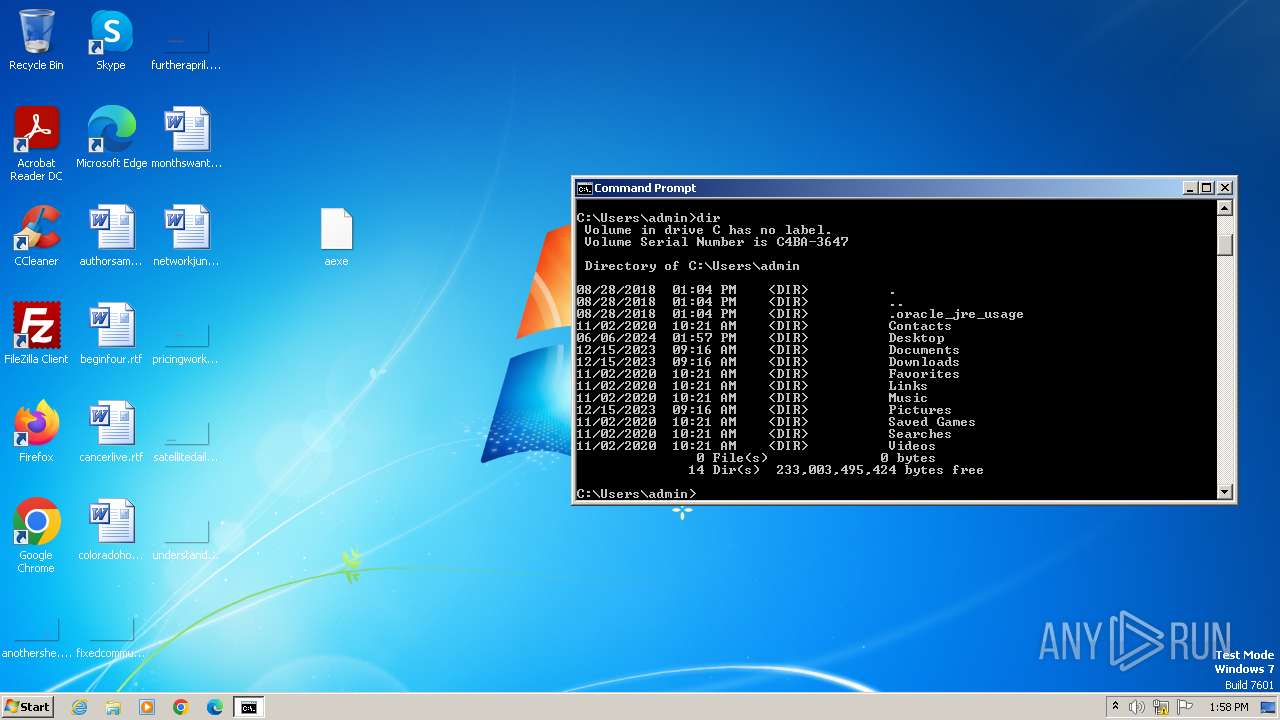
Task: Click the Command Prompt scrollbar thumb
Action: pos(1225,245)
